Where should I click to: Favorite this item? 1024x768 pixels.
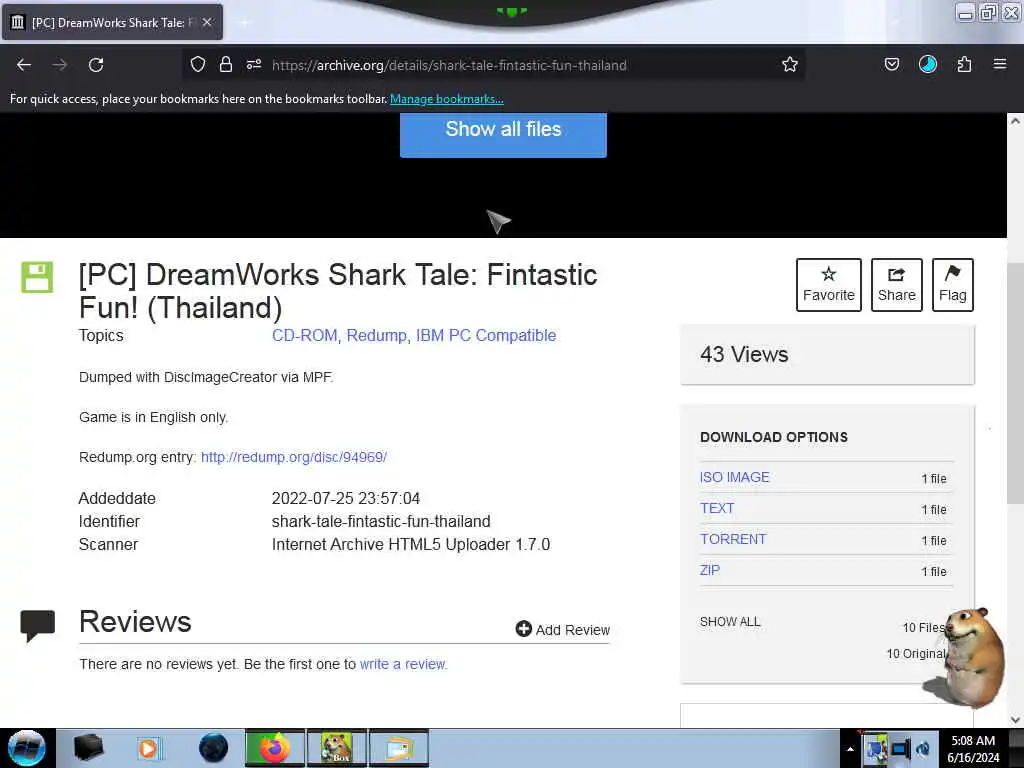pyautogui.click(x=829, y=285)
